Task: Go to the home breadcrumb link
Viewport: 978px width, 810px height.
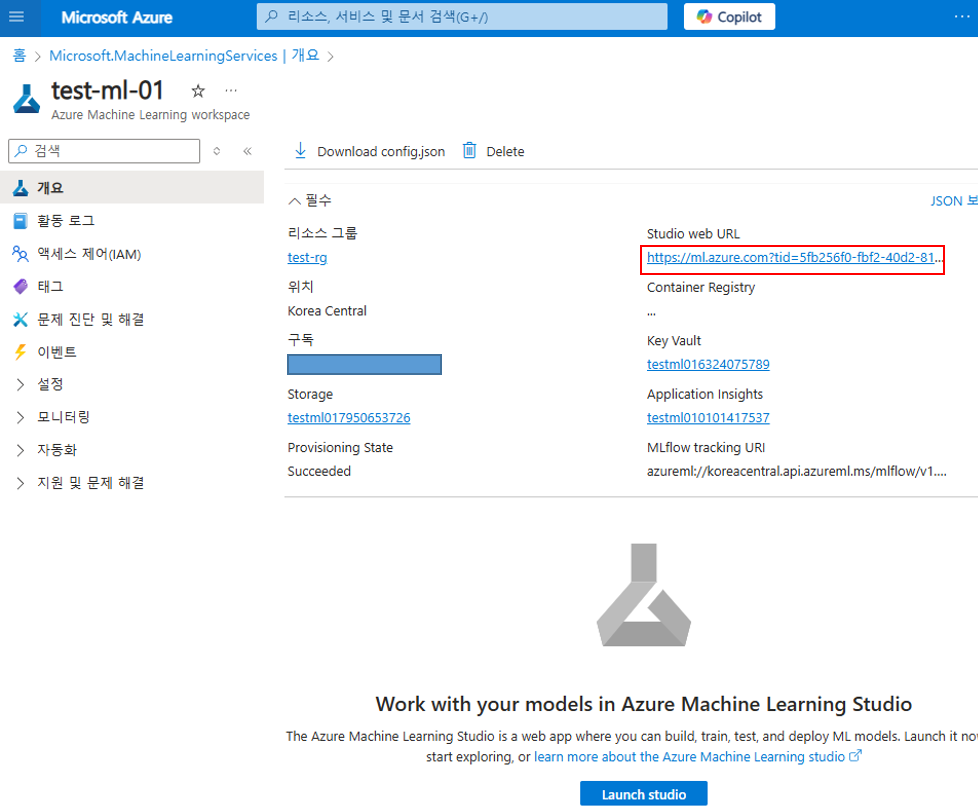Action: coord(19,55)
